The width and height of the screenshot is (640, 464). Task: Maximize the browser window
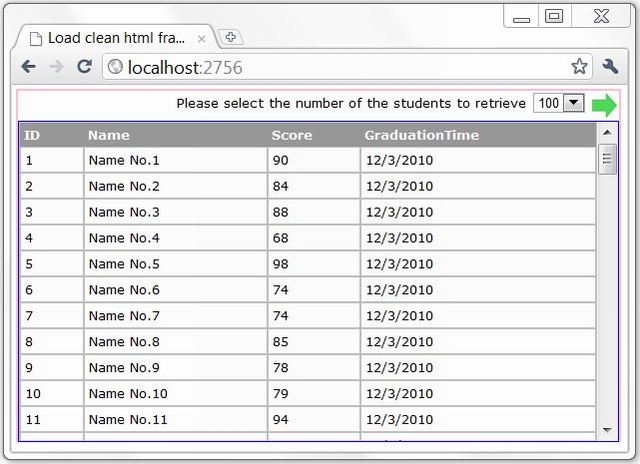pyautogui.click(x=554, y=17)
